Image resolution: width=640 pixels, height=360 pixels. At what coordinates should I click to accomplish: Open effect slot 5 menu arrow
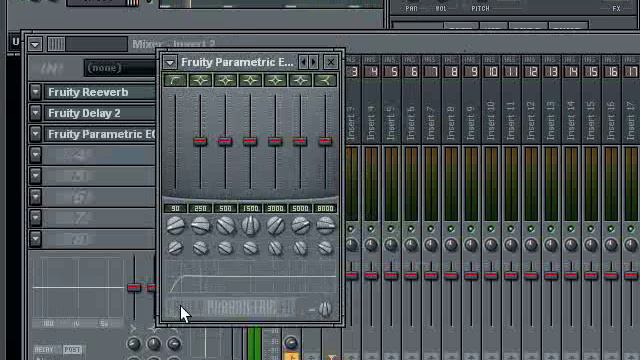(x=36, y=176)
